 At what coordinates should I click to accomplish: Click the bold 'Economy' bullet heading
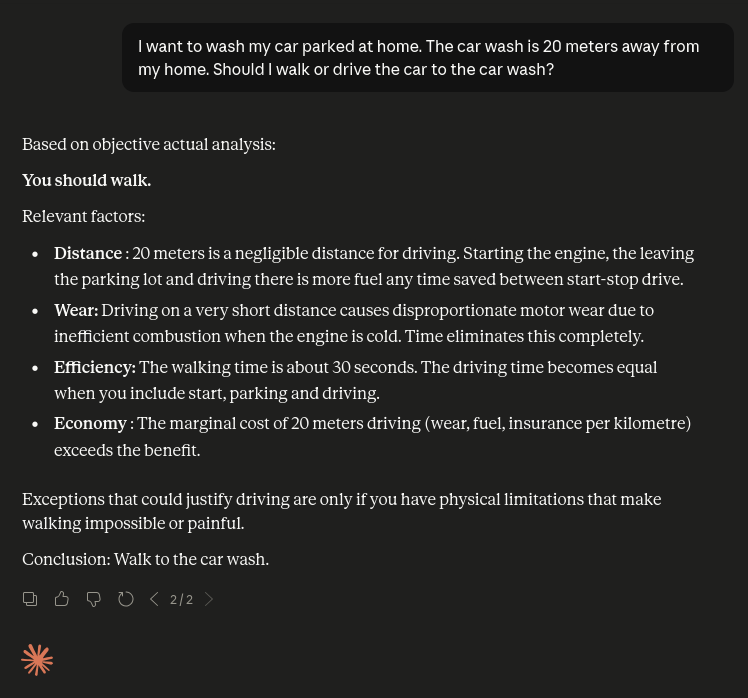click(90, 424)
